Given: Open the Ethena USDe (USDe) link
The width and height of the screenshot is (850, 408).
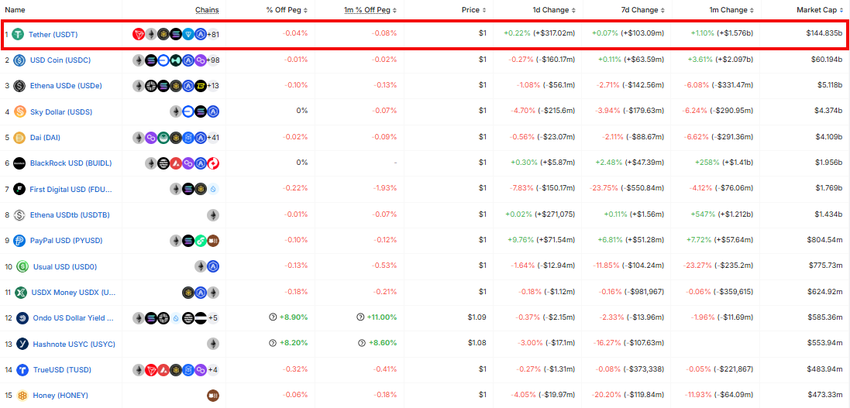Looking at the screenshot, I should tap(66, 86).
